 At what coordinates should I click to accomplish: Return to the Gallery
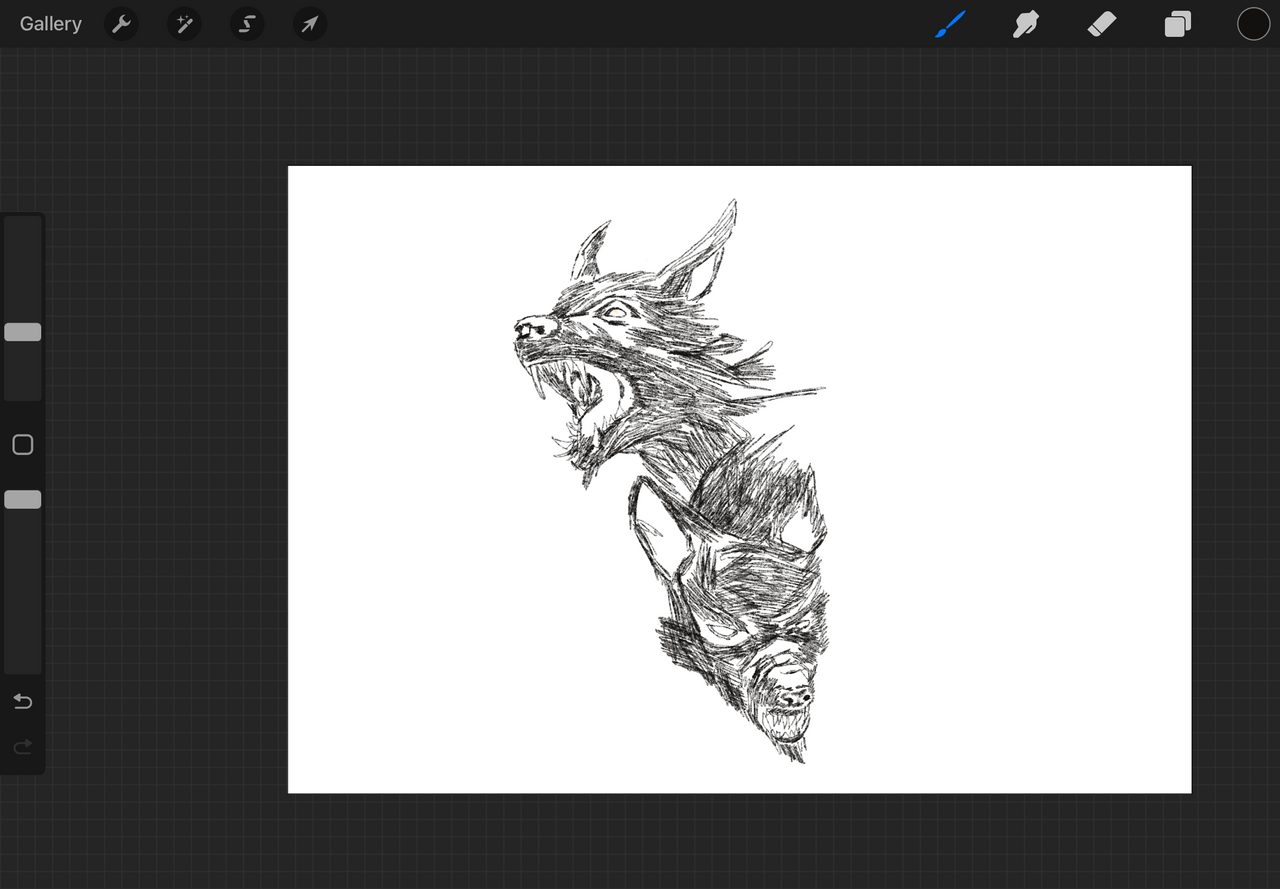click(x=51, y=24)
